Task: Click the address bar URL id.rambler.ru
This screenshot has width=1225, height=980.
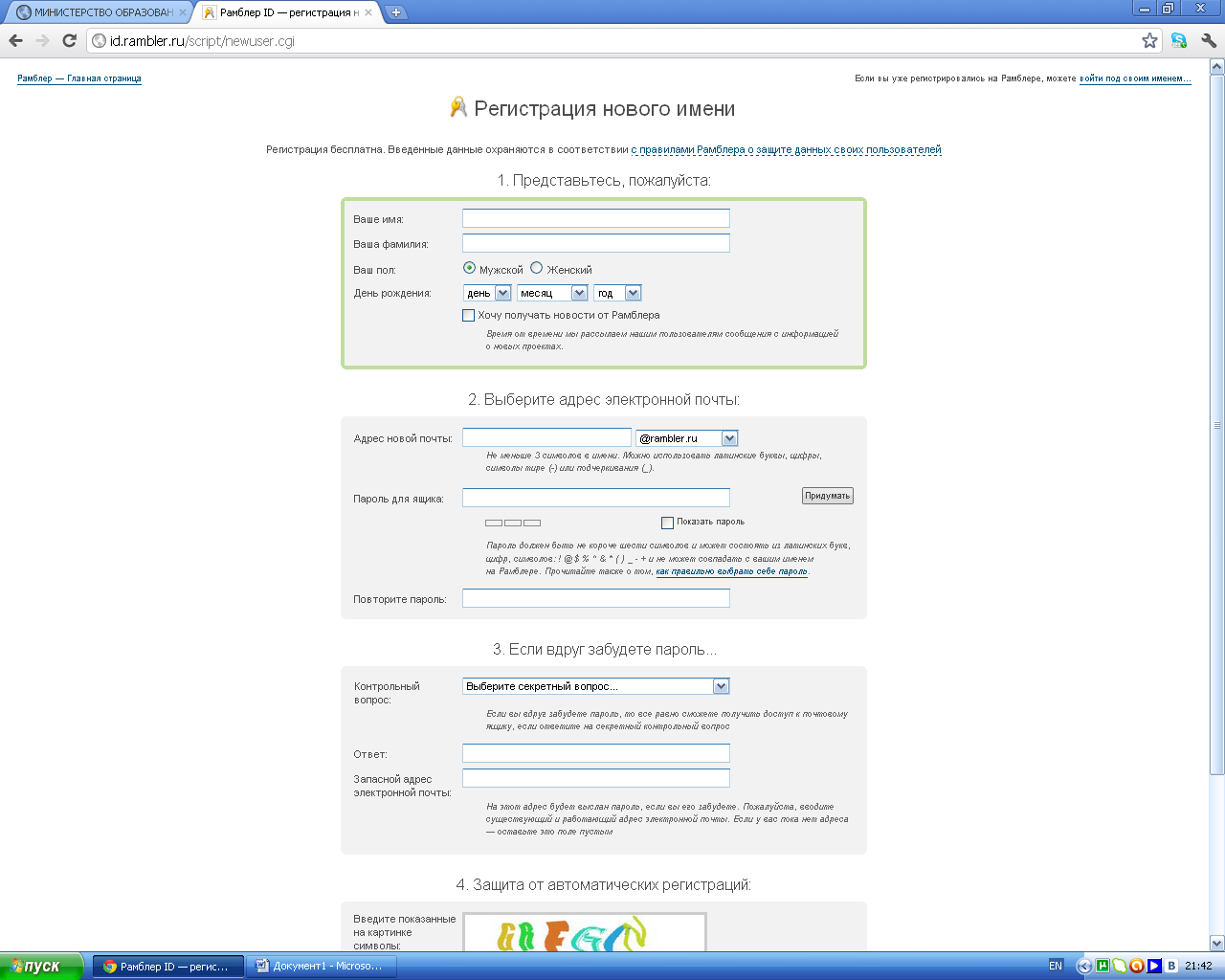Action: coord(202,41)
